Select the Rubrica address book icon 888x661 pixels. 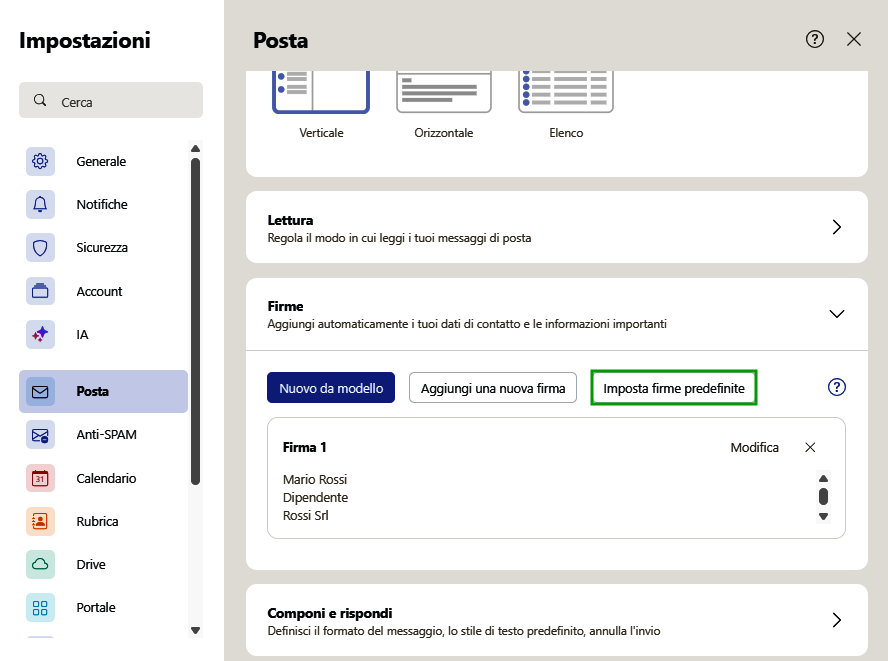[40, 521]
